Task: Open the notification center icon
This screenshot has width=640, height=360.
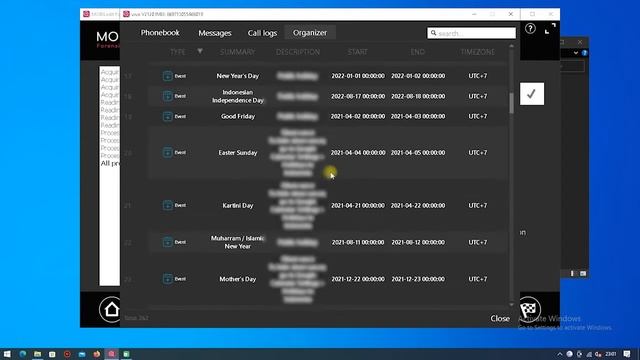Action: (627, 354)
